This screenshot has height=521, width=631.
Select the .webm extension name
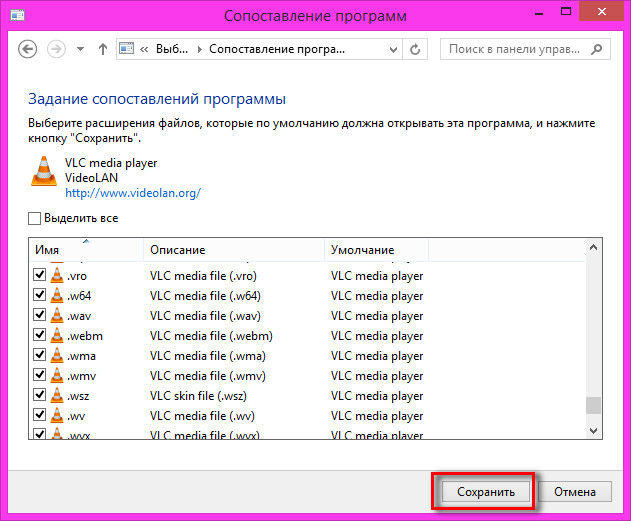point(85,336)
